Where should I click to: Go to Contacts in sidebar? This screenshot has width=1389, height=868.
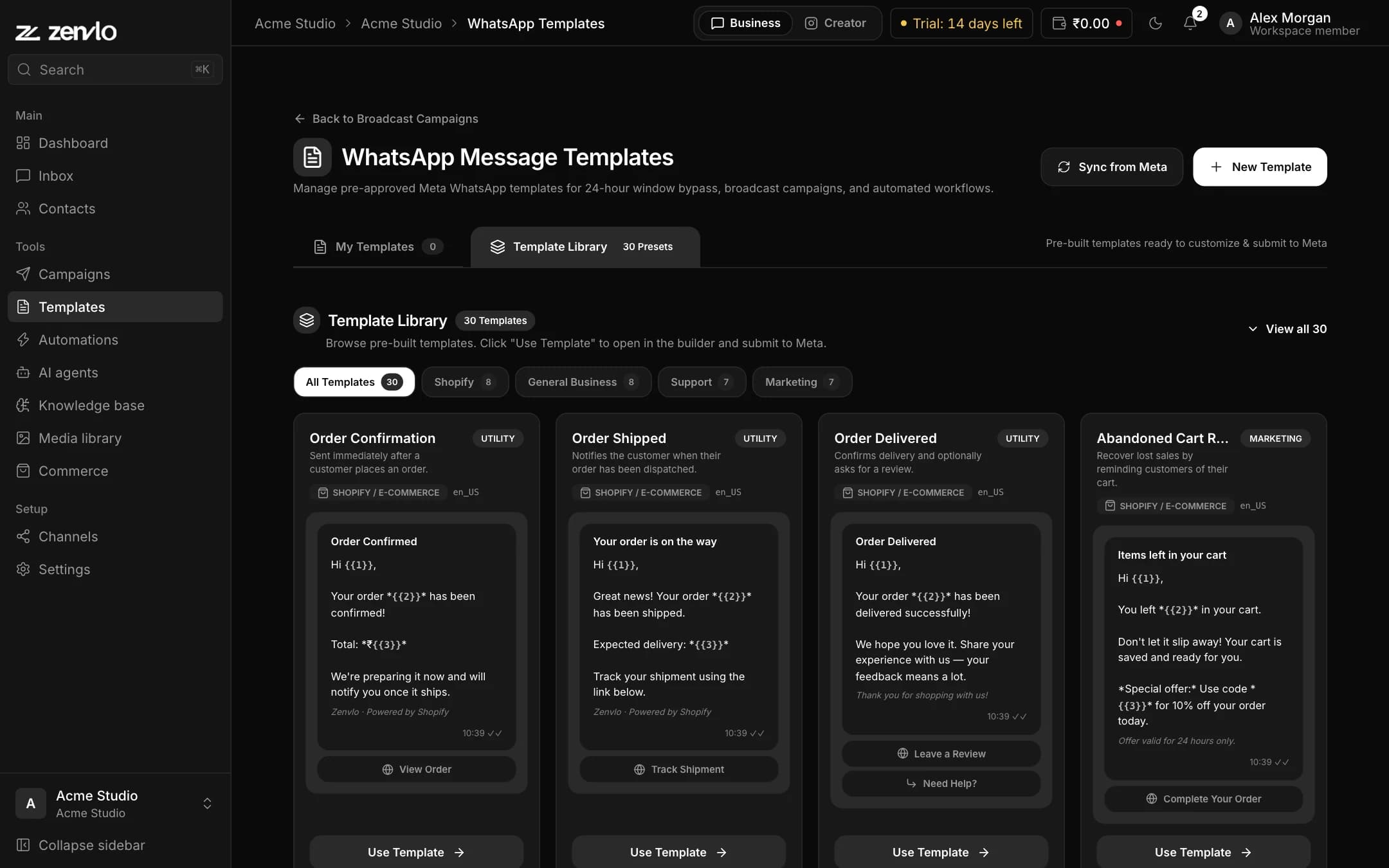coord(115,208)
